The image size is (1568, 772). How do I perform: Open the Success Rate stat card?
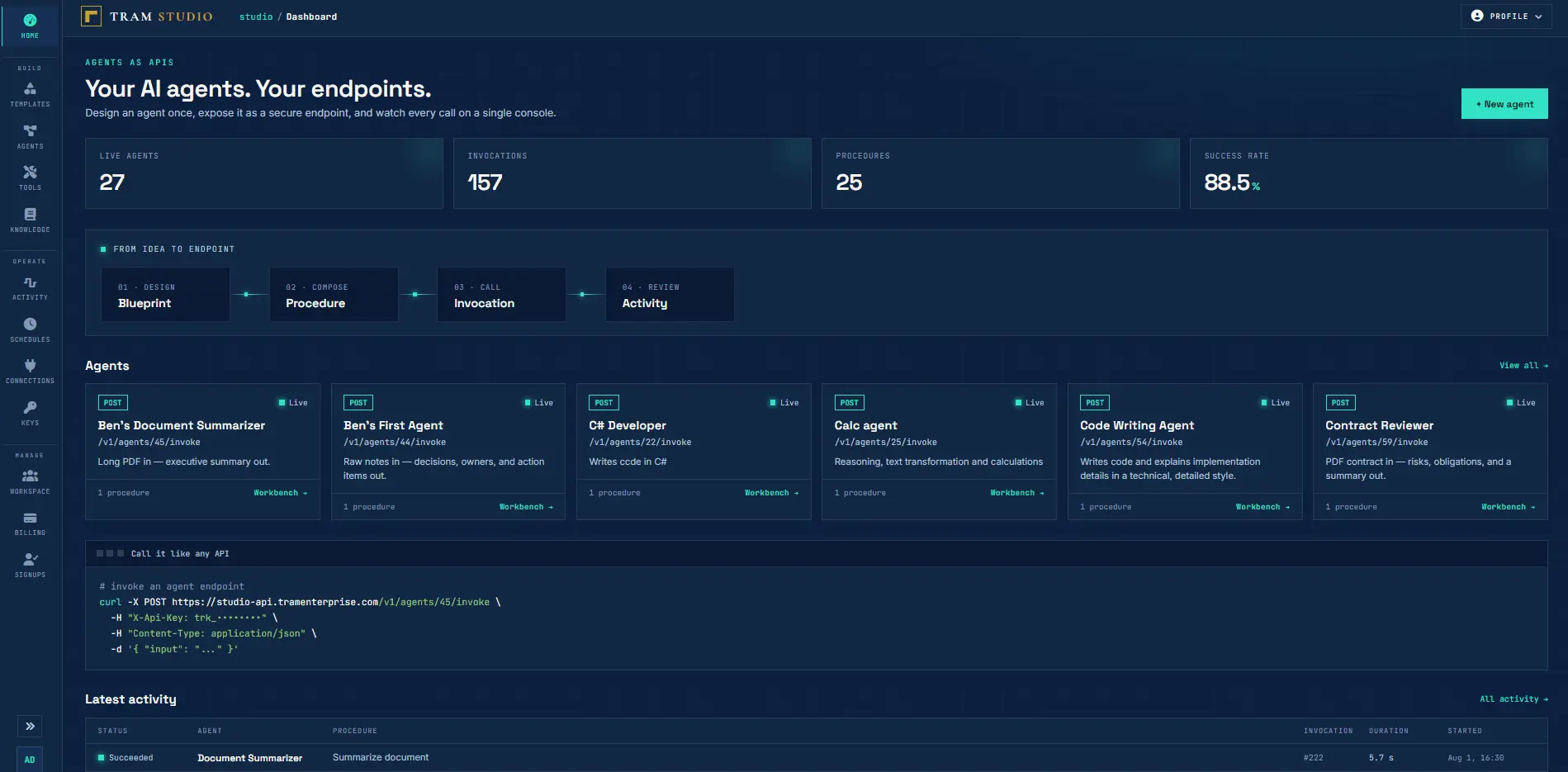point(1369,173)
